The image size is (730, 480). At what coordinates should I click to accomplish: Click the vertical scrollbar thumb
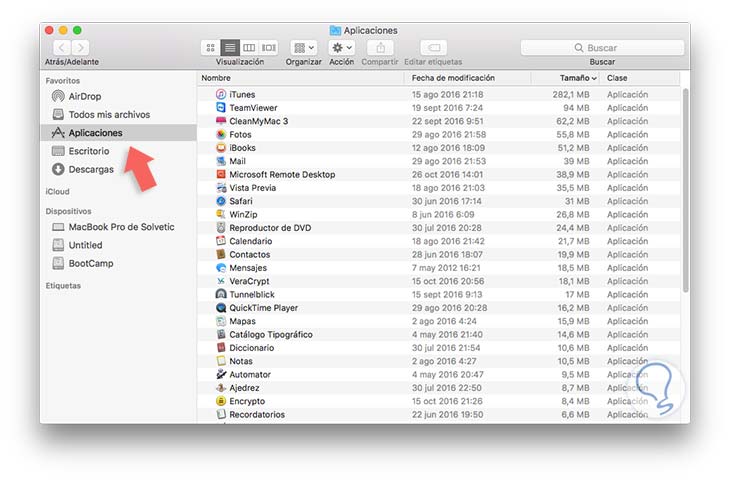tap(685, 190)
